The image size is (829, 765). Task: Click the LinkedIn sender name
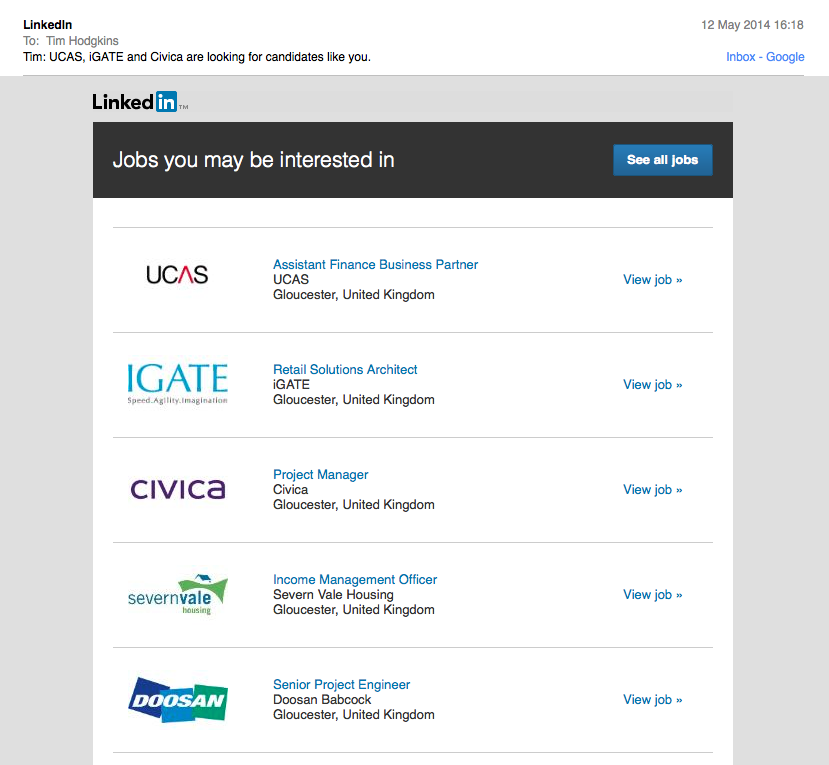point(47,25)
